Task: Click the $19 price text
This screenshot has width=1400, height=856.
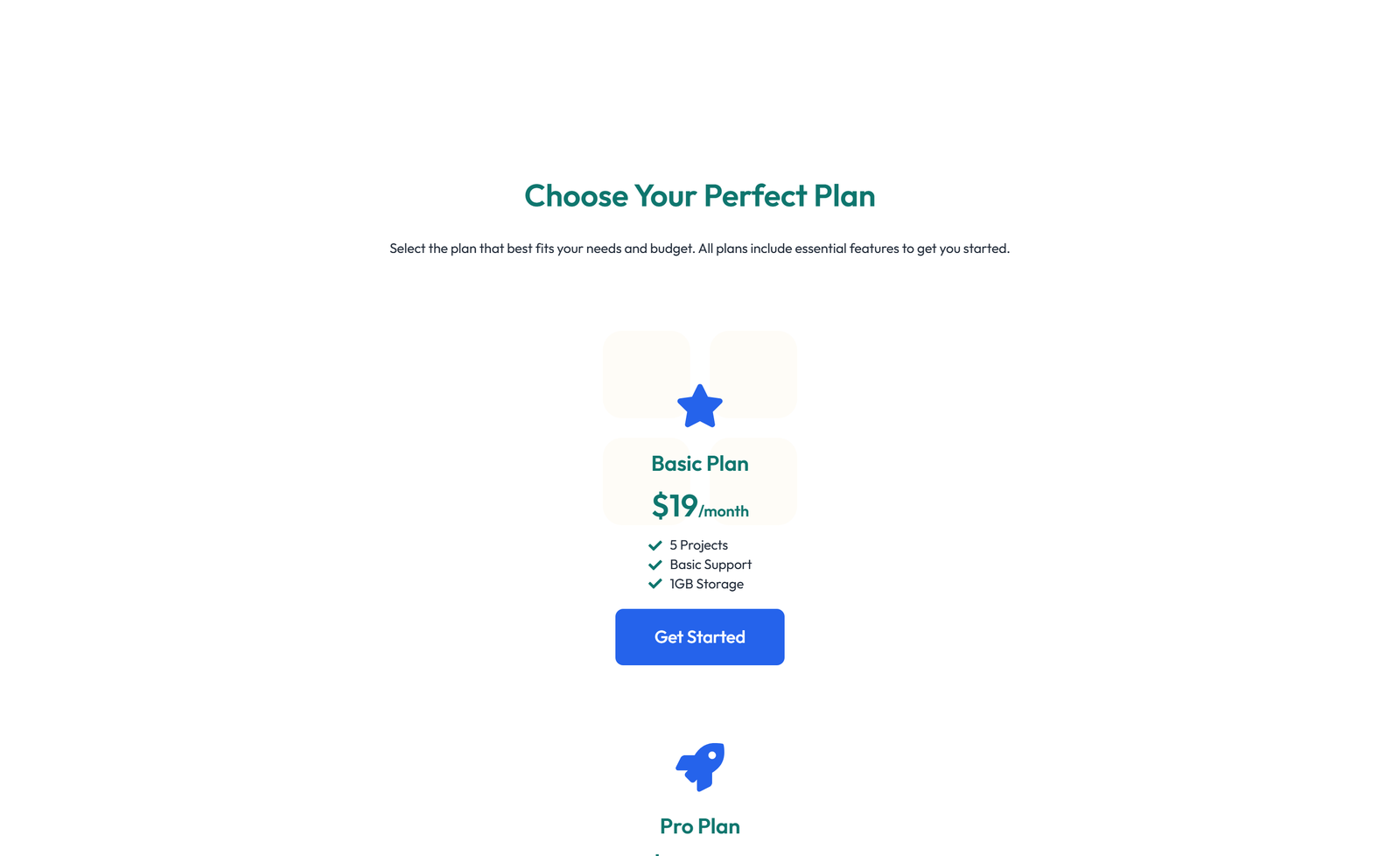Action: pyautogui.click(x=673, y=506)
